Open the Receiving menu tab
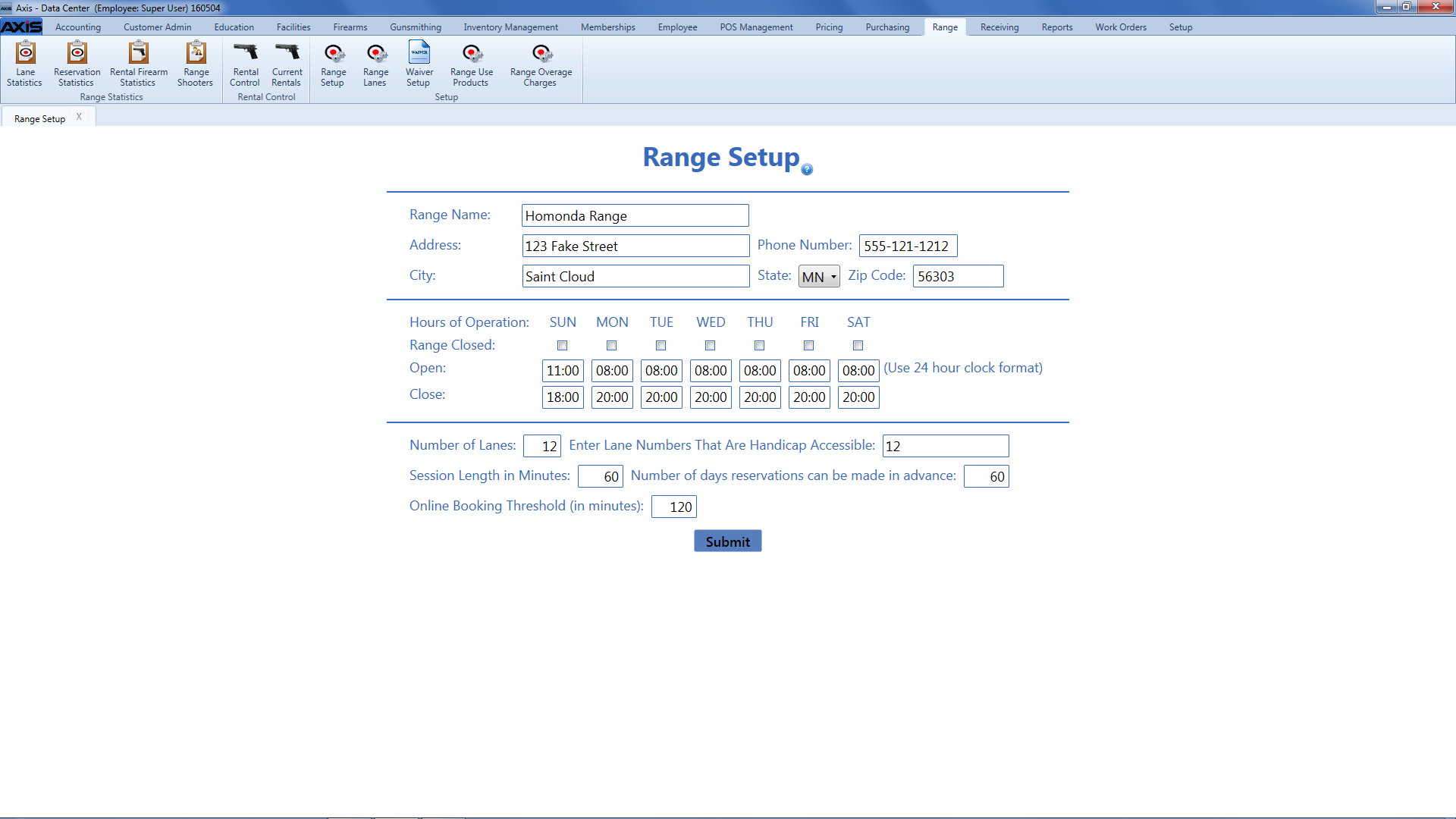 click(x=999, y=27)
